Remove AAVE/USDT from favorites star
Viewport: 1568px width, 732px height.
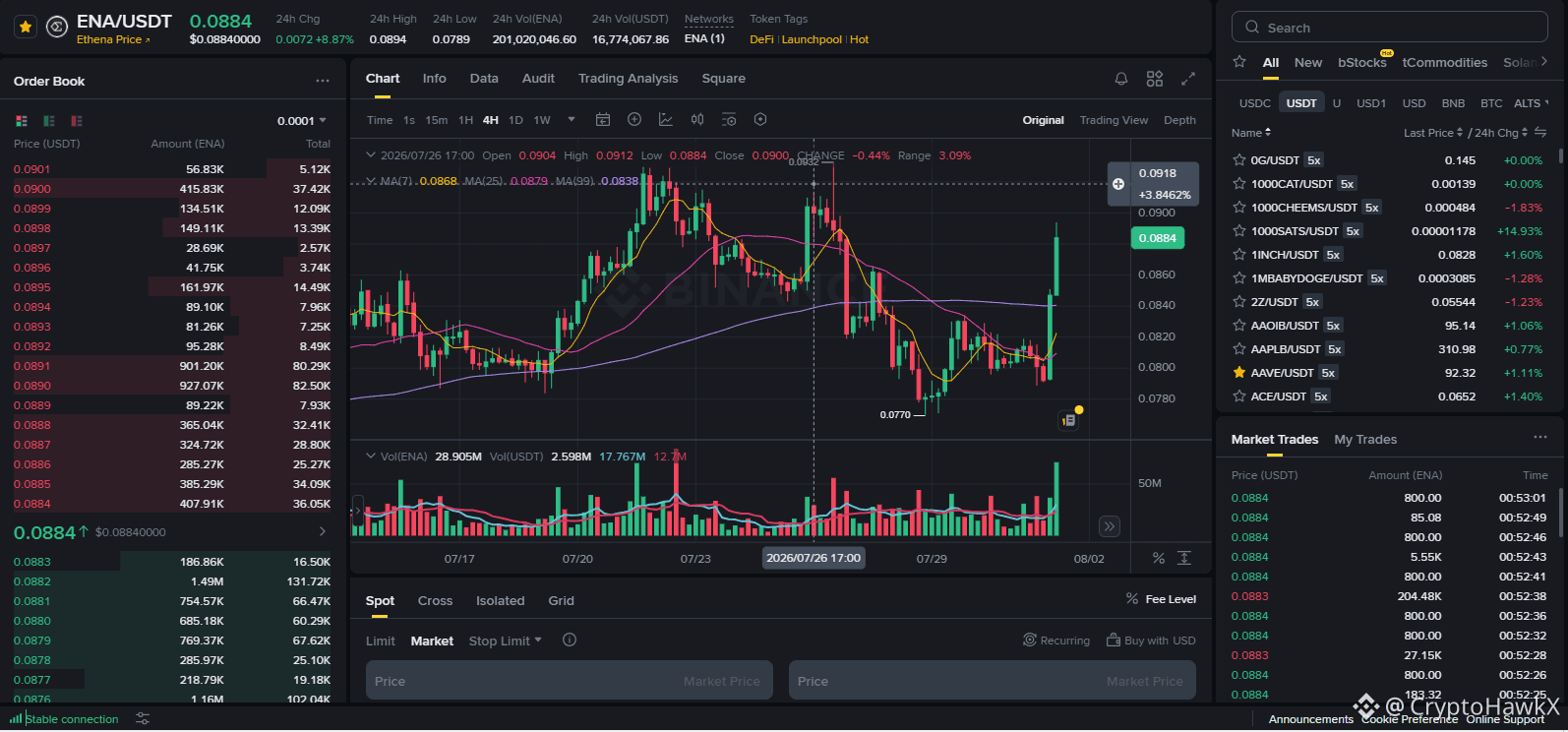[1239, 372]
